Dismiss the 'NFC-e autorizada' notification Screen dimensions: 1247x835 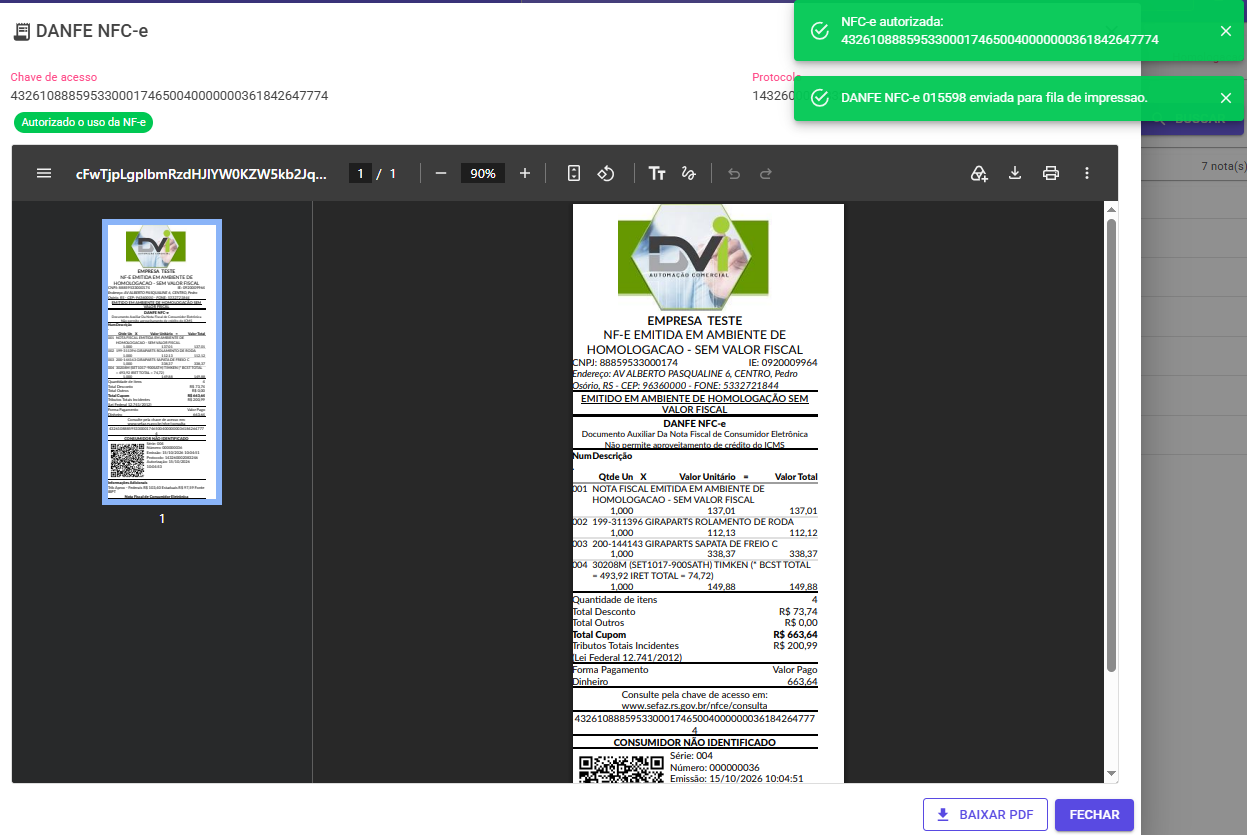1226,31
